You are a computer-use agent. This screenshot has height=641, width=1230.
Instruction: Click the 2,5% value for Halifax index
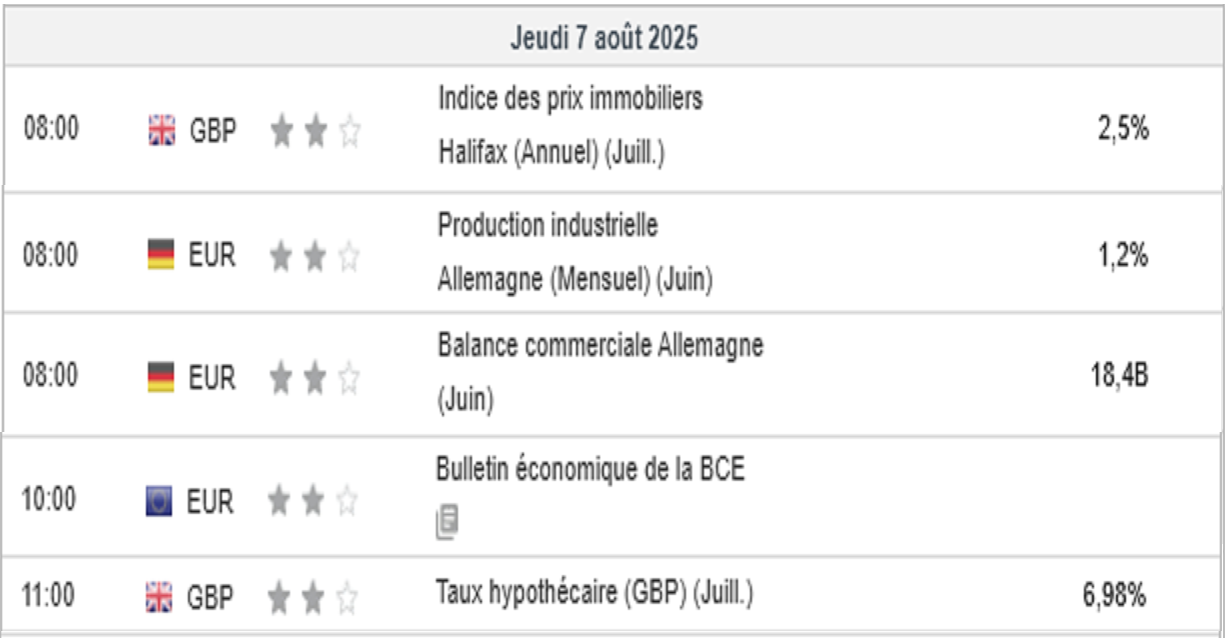[x=1123, y=129]
